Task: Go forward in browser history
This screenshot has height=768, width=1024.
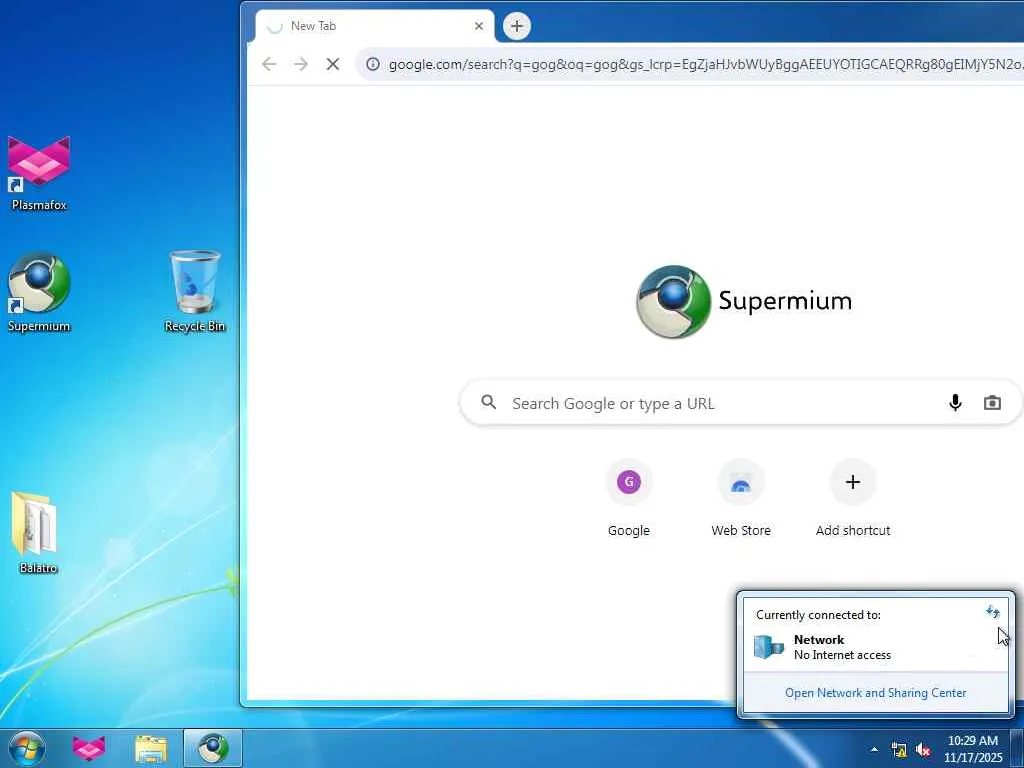Action: (300, 64)
